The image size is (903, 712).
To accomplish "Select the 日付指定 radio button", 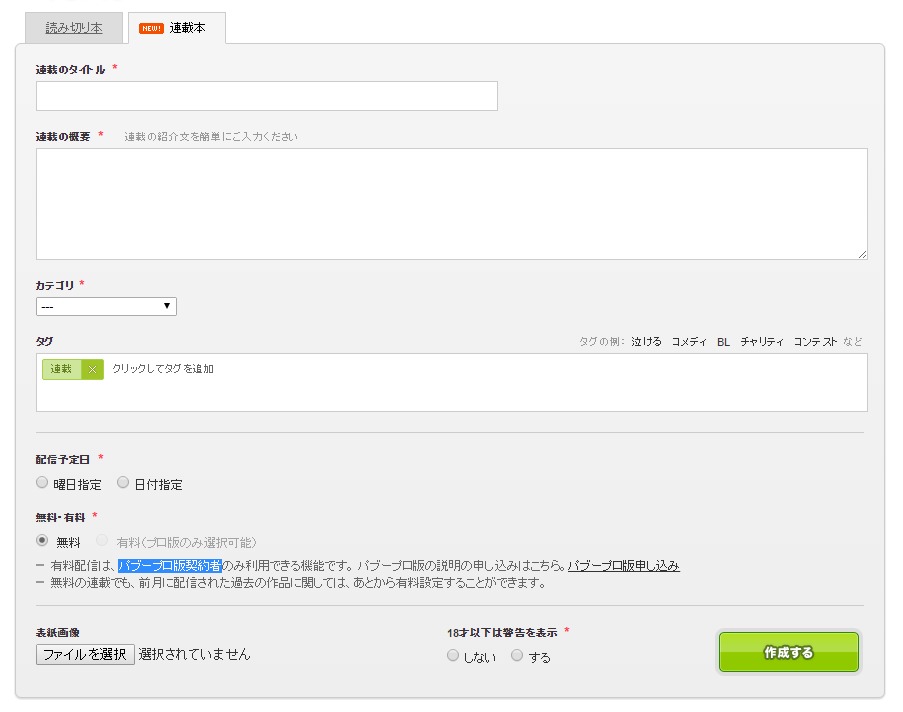I will [x=123, y=482].
